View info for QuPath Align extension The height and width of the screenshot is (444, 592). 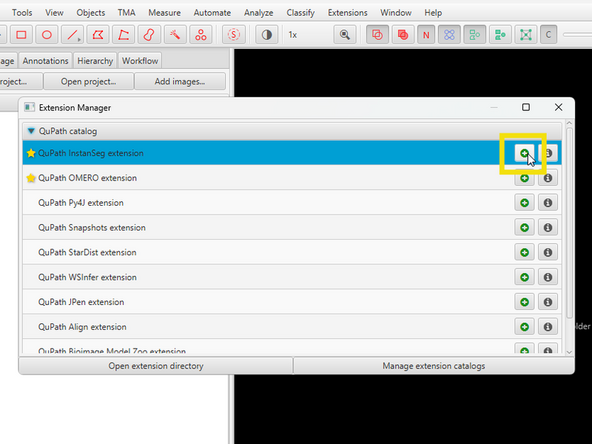tap(548, 327)
